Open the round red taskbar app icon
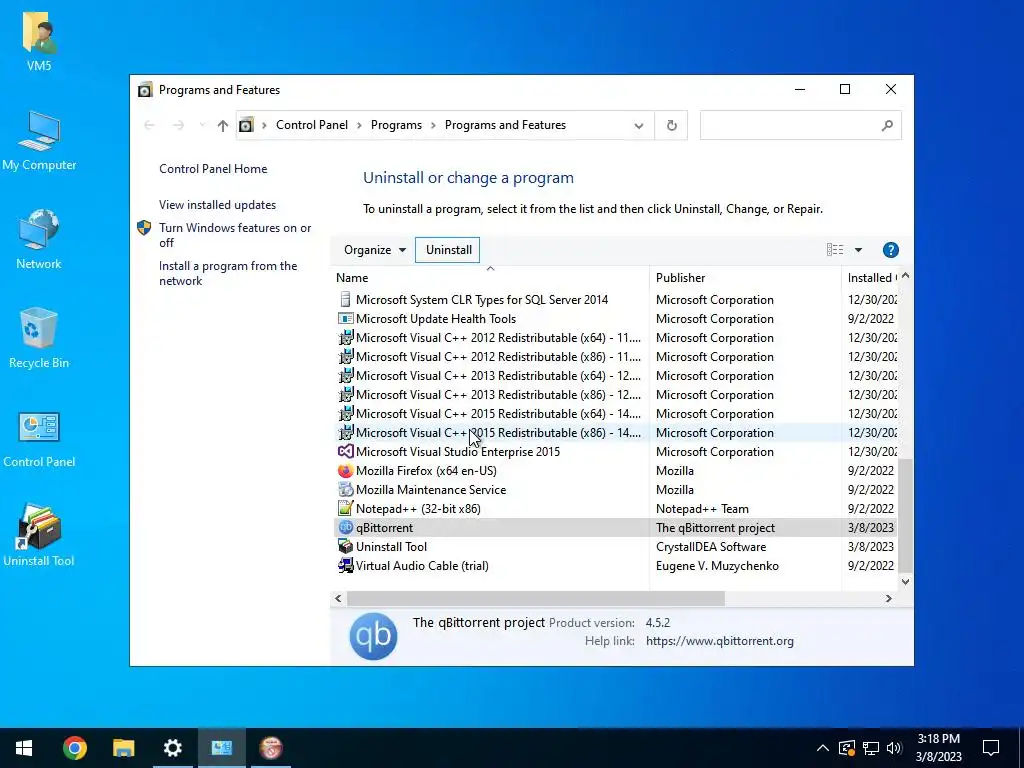 tap(270, 748)
